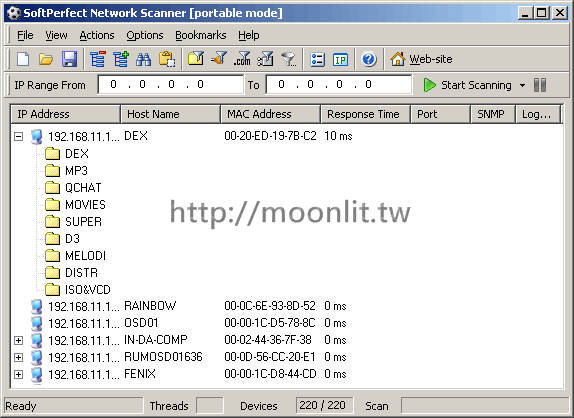Viewport: 574px width, 418px height.
Task: Click the New document toolbar icon
Action: pyautogui.click(x=23, y=59)
